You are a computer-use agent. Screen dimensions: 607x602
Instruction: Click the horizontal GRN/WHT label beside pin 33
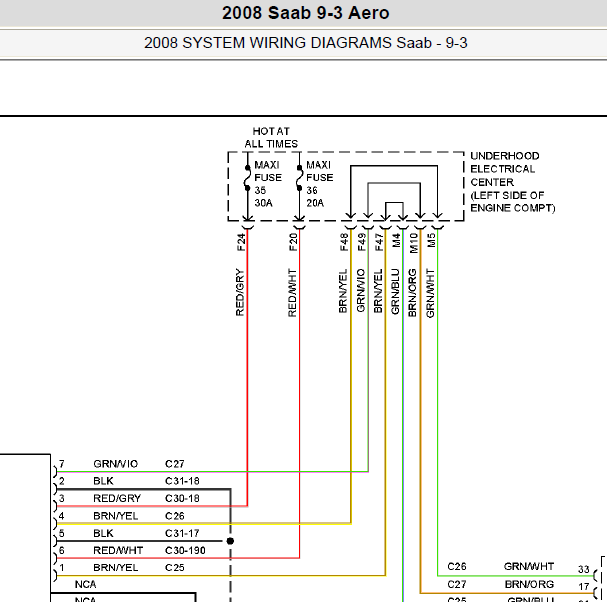[x=529, y=566]
